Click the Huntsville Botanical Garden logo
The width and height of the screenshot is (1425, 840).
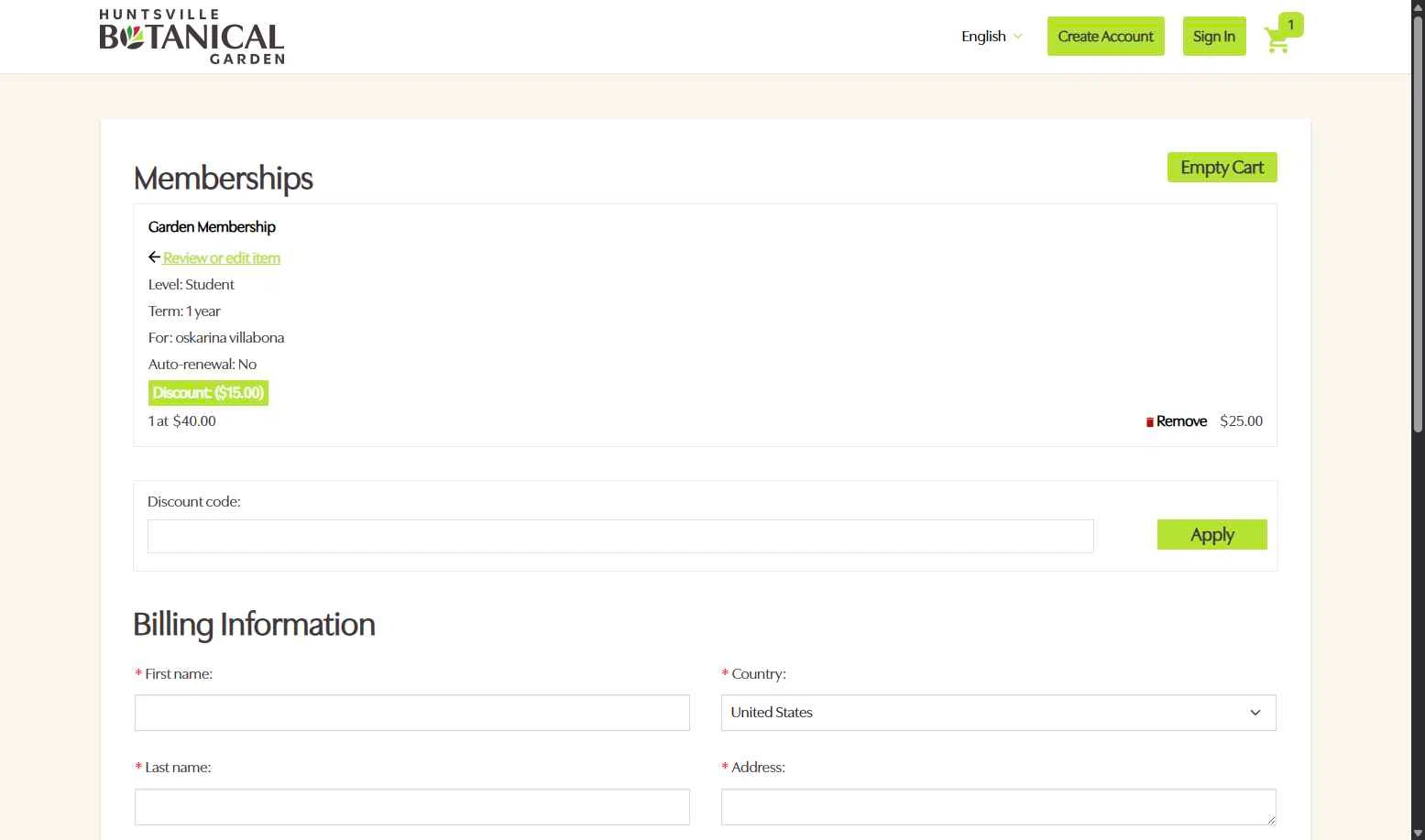click(192, 37)
